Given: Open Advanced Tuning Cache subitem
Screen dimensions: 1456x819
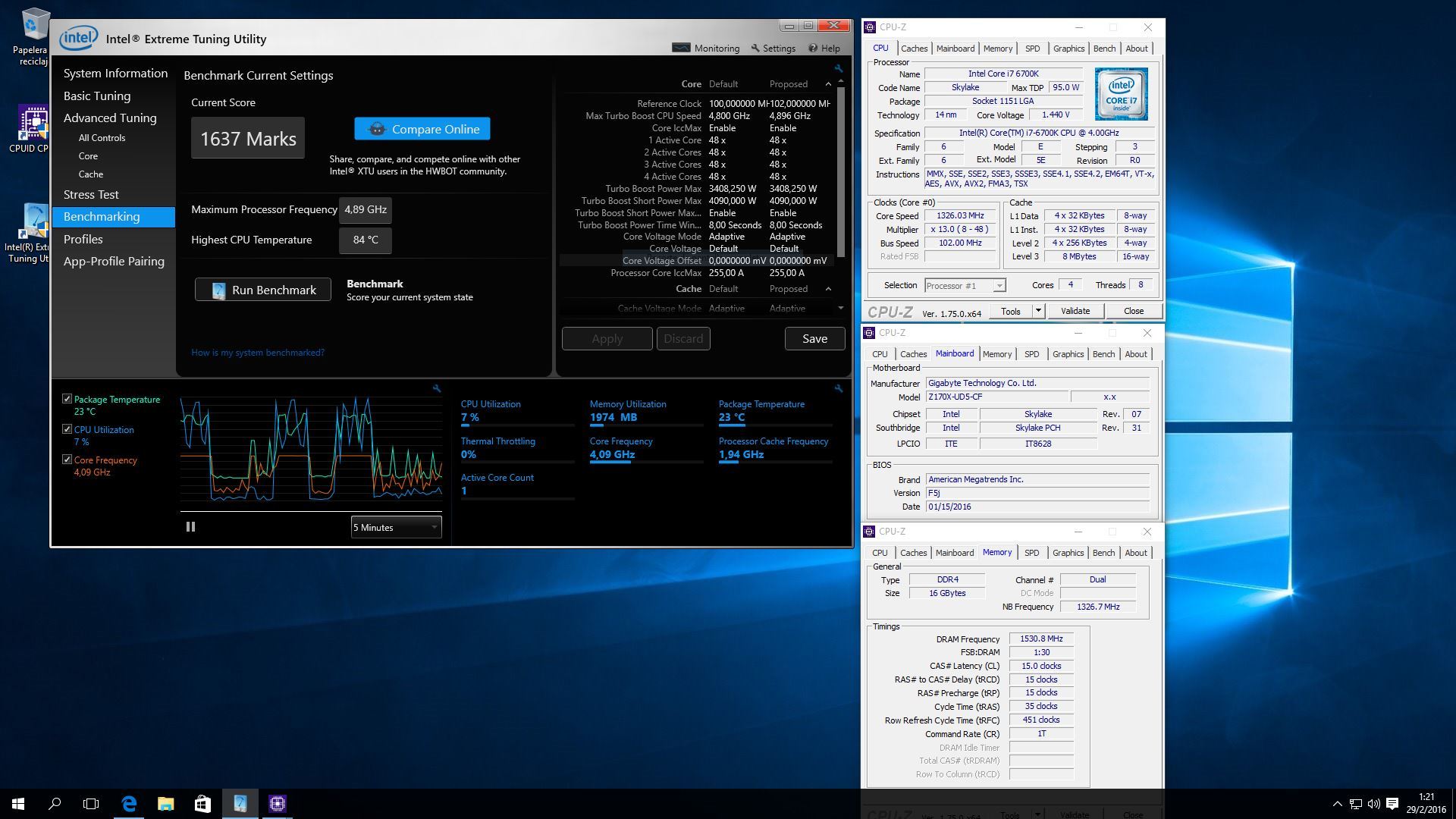Looking at the screenshot, I should coord(90,174).
